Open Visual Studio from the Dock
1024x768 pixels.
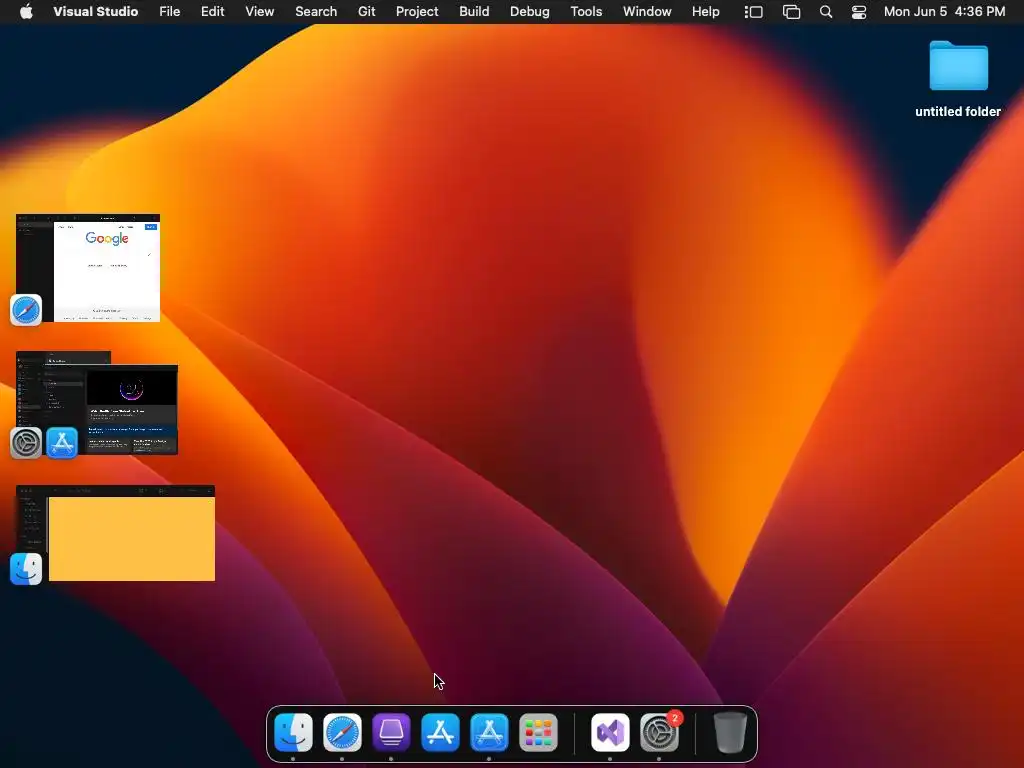(610, 732)
